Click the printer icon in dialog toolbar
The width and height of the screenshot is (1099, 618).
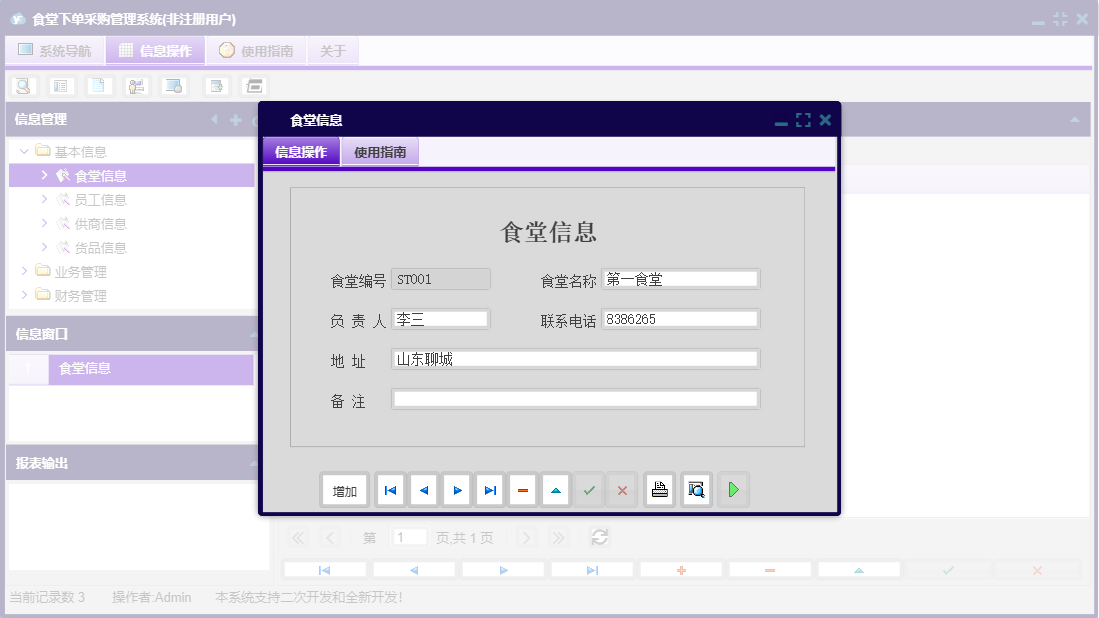pyautogui.click(x=659, y=490)
